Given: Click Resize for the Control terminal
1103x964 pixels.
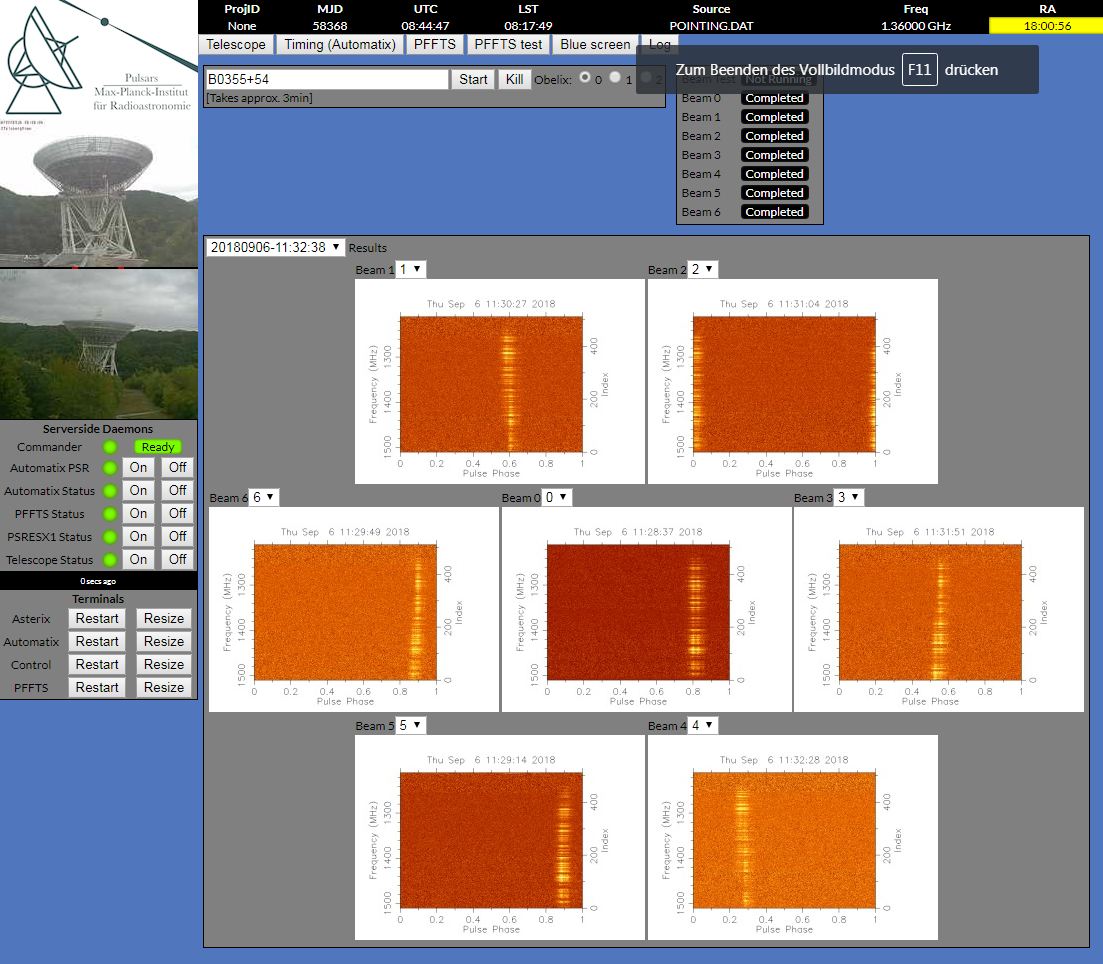Looking at the screenshot, I should (x=164, y=664).
